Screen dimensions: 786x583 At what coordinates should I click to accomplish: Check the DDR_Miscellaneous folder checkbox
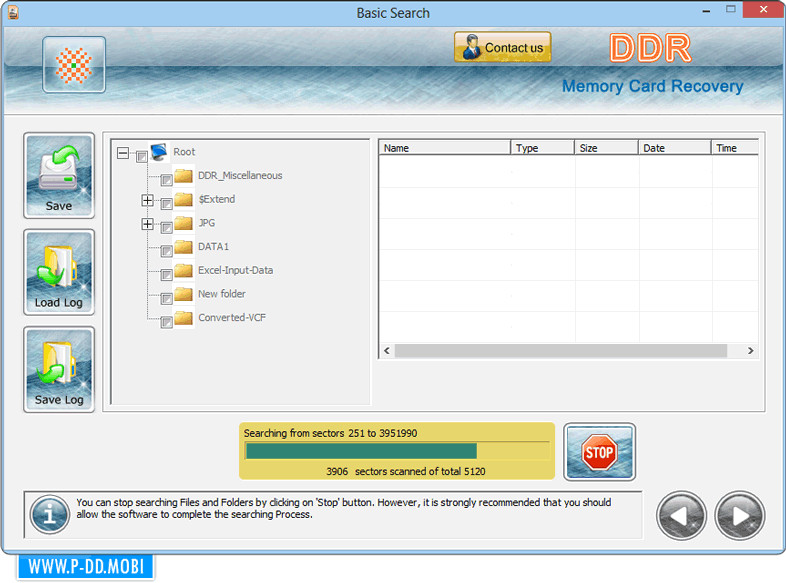pyautogui.click(x=166, y=180)
